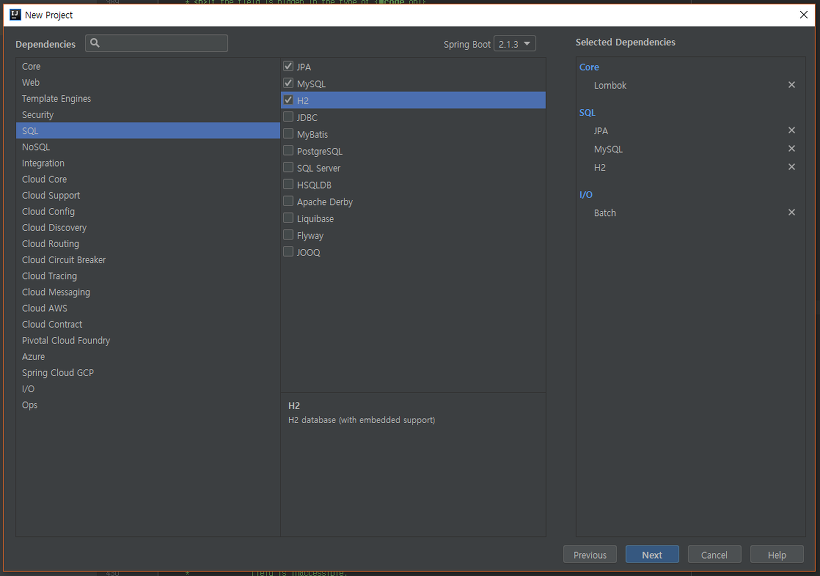
Task: Click the SQL group header in Selected Dependencies
Action: pyautogui.click(x=587, y=112)
